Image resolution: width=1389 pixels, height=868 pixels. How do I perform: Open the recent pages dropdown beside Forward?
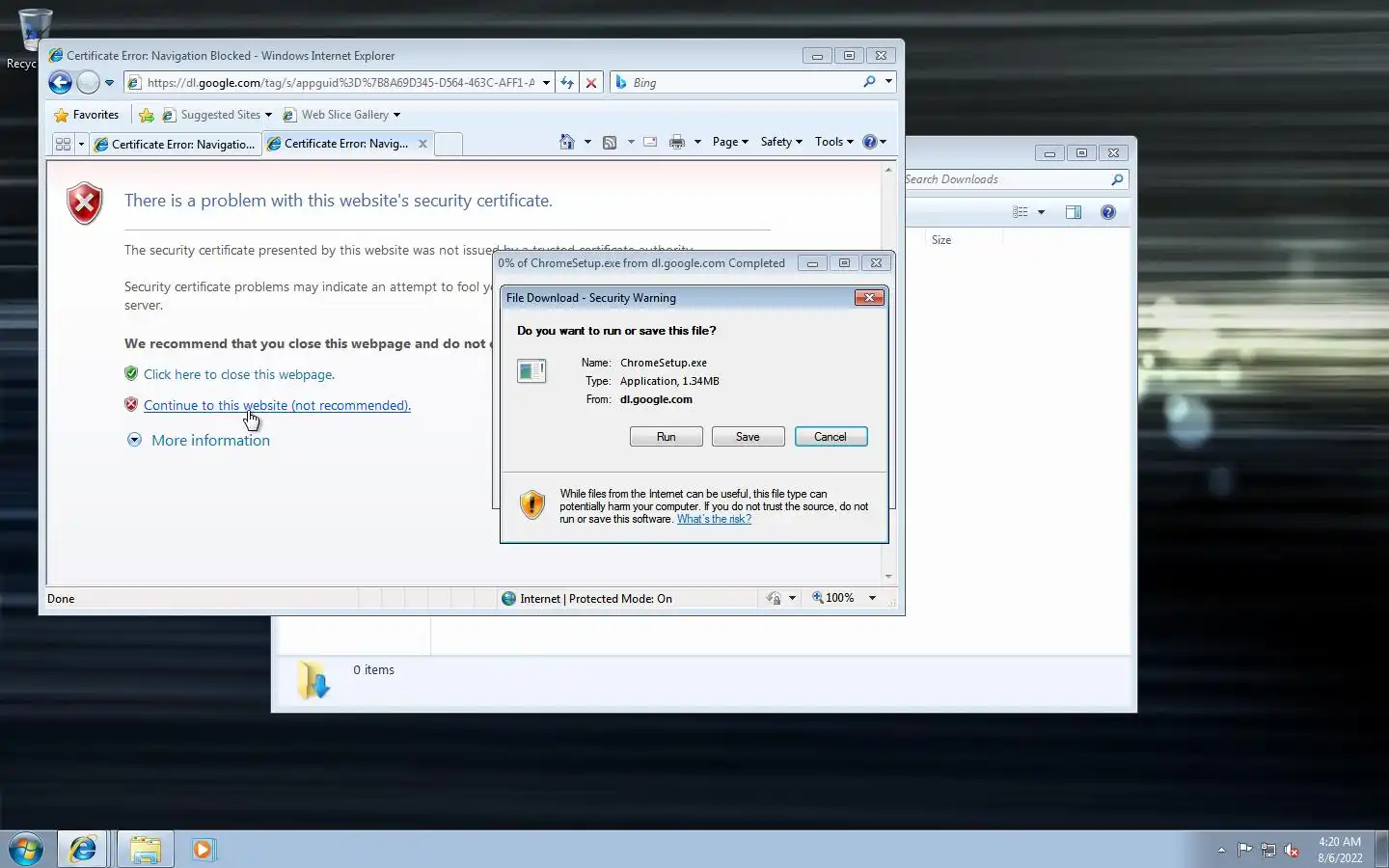point(109,83)
